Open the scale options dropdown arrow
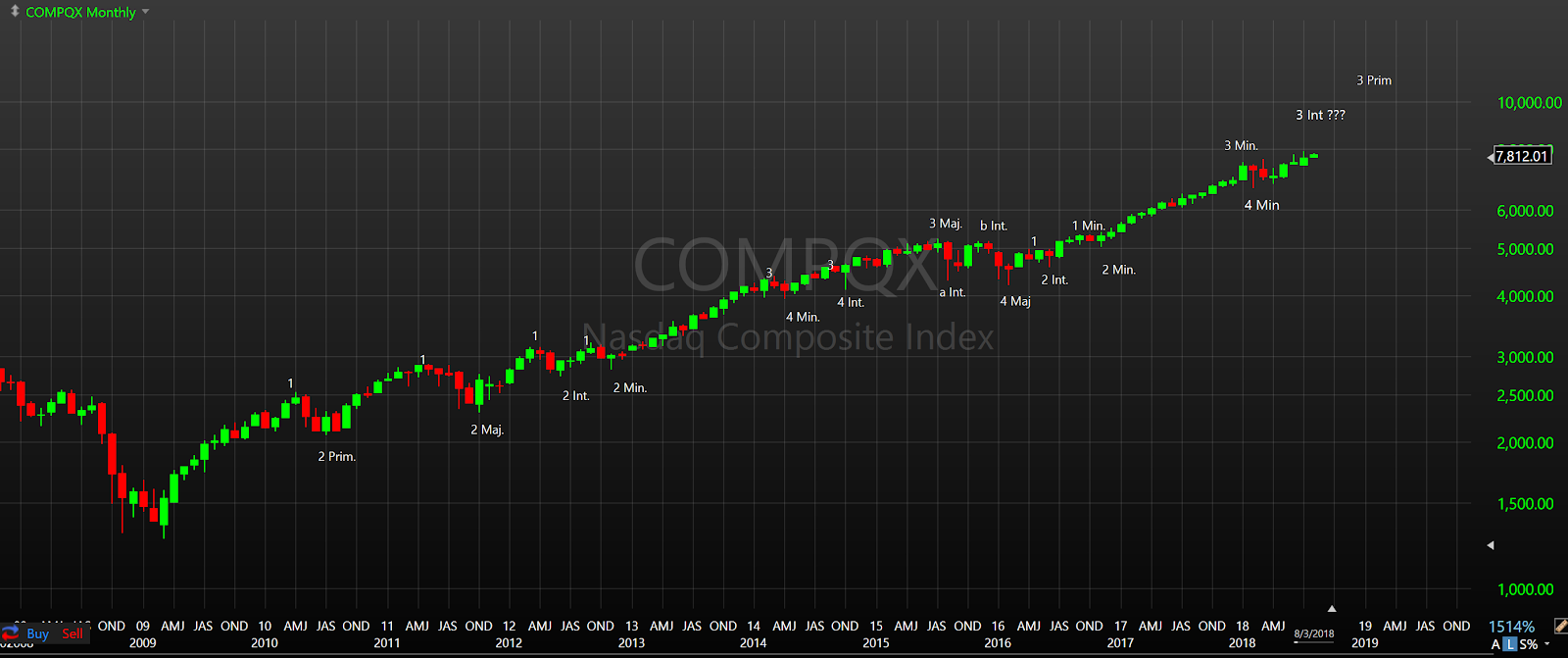 coord(1547,644)
